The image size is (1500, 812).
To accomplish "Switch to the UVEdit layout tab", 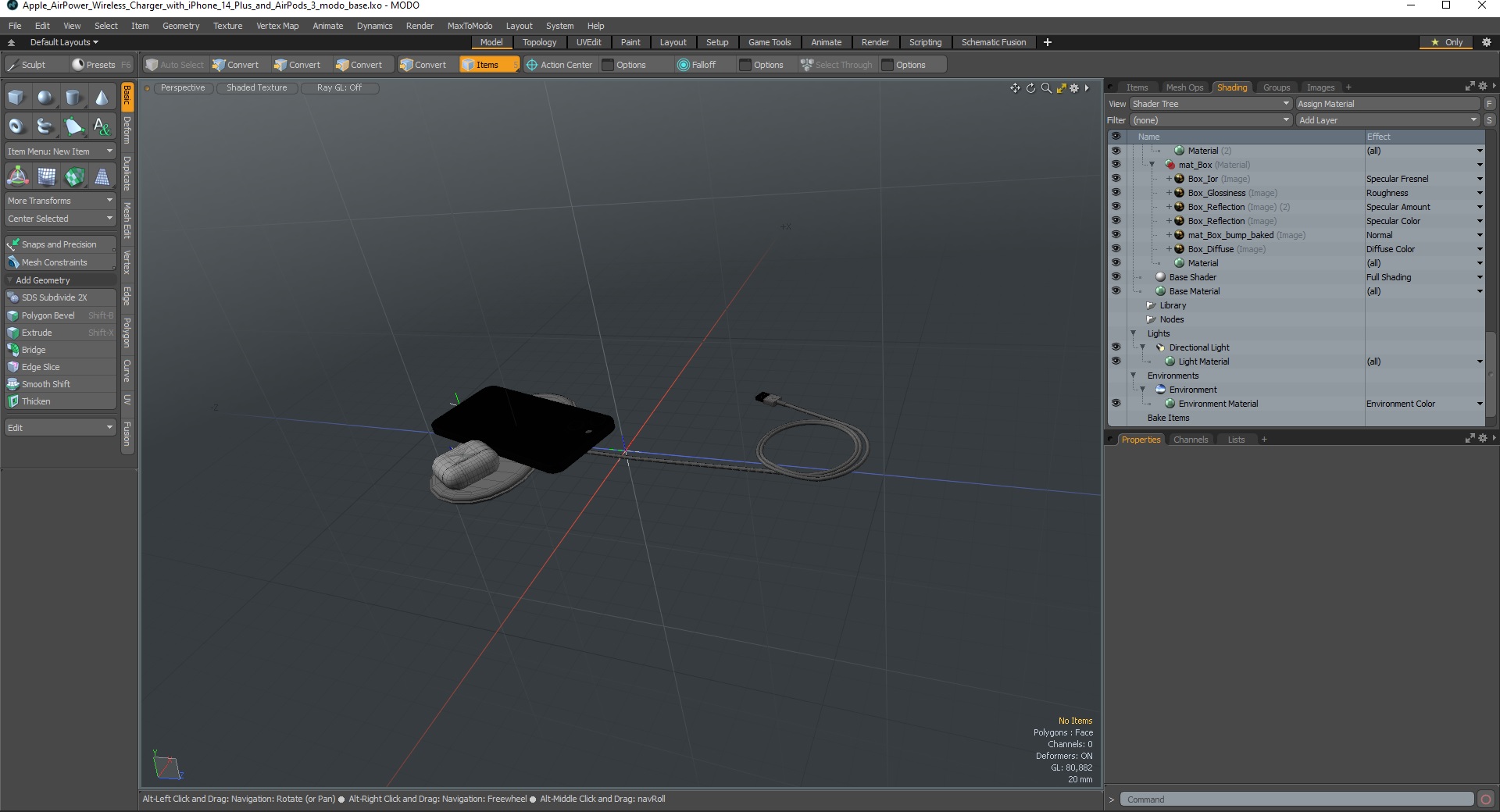I will click(588, 42).
